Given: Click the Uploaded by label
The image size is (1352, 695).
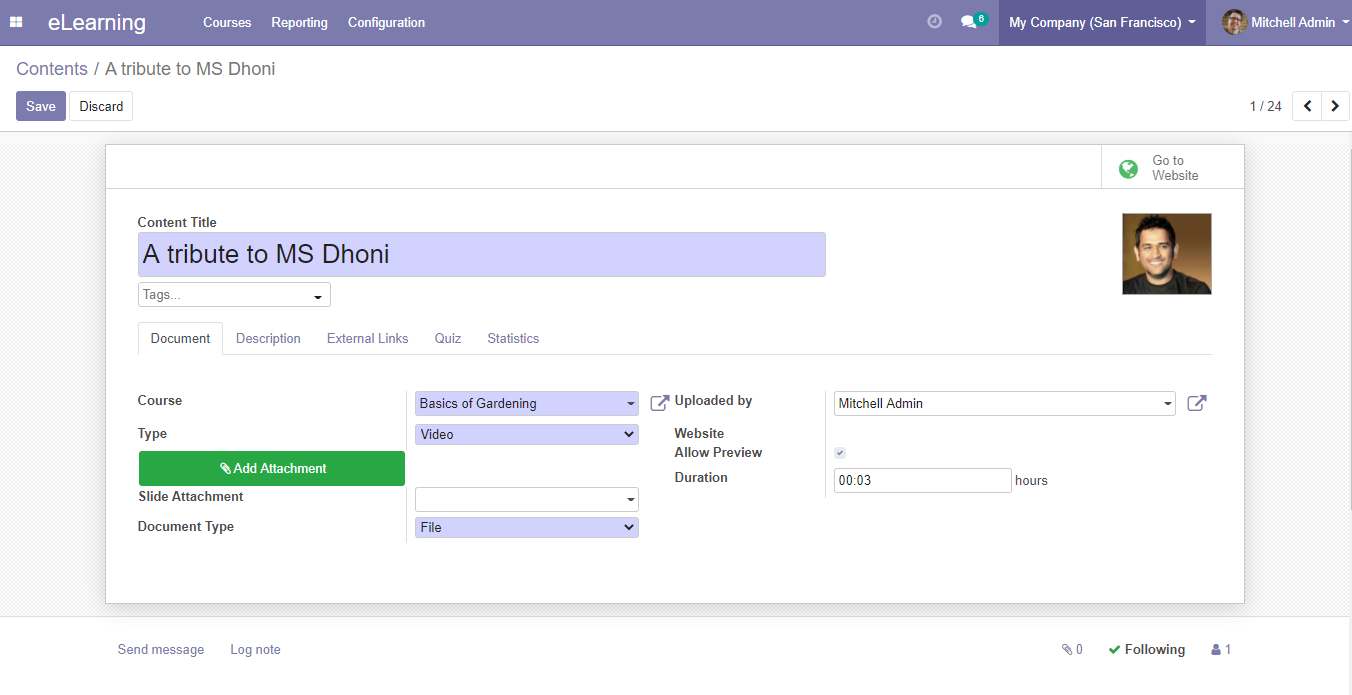Looking at the screenshot, I should [714, 401].
